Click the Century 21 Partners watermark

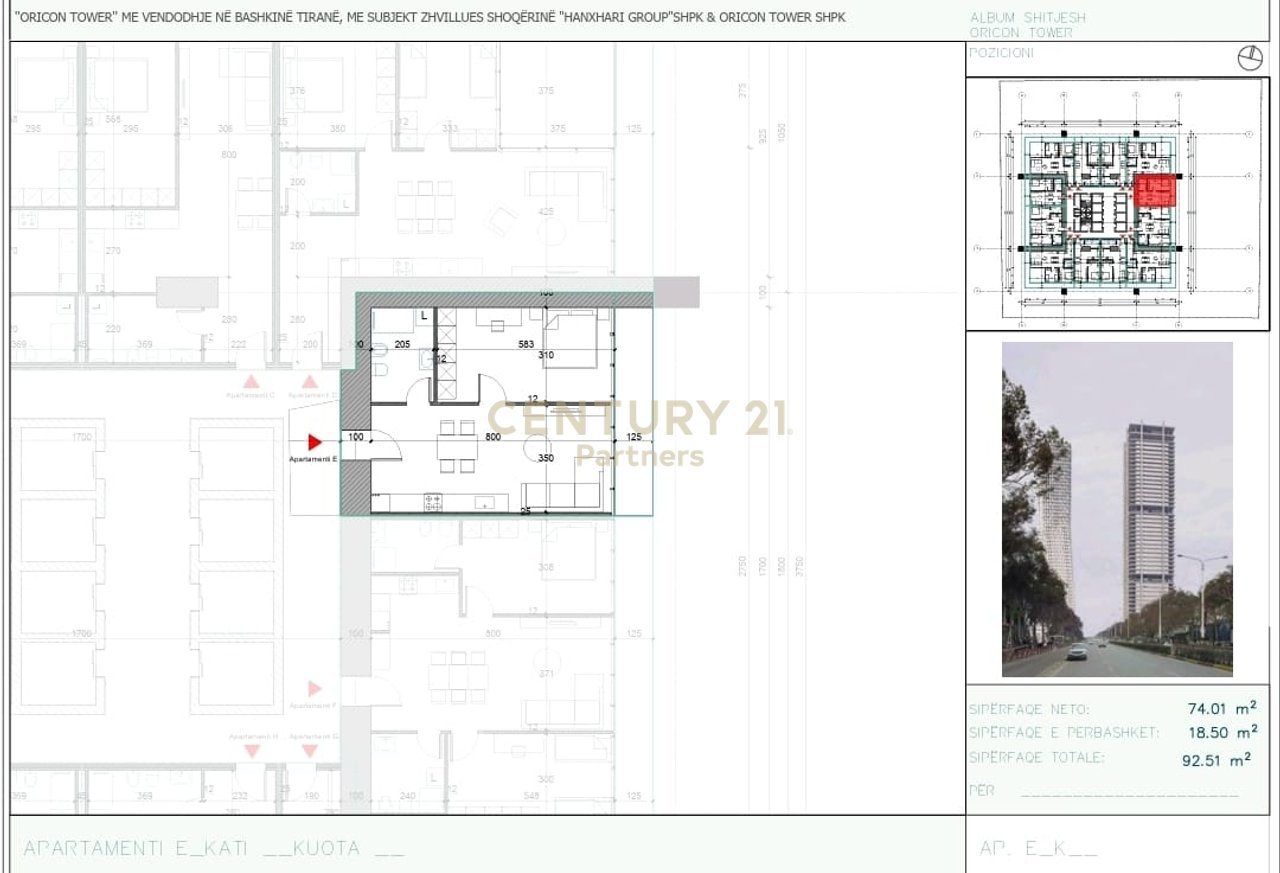[x=638, y=430]
